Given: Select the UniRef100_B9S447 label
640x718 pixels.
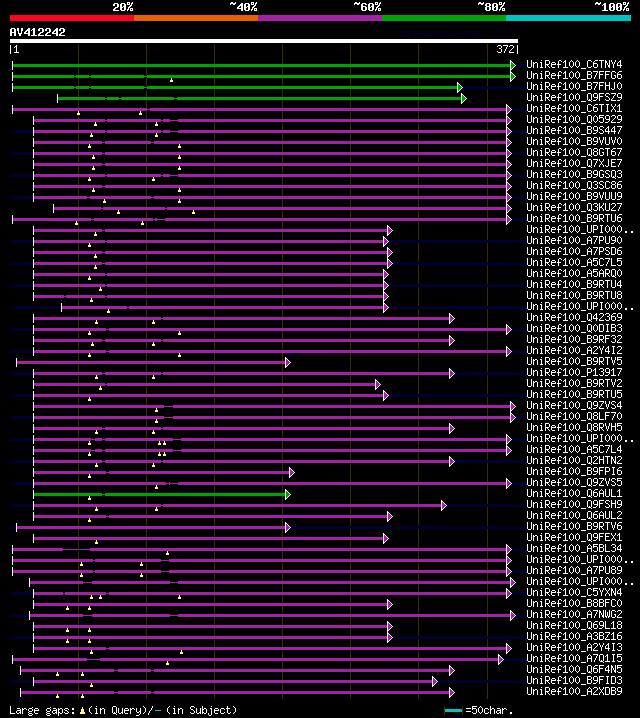Looking at the screenshot, I should [574, 130].
